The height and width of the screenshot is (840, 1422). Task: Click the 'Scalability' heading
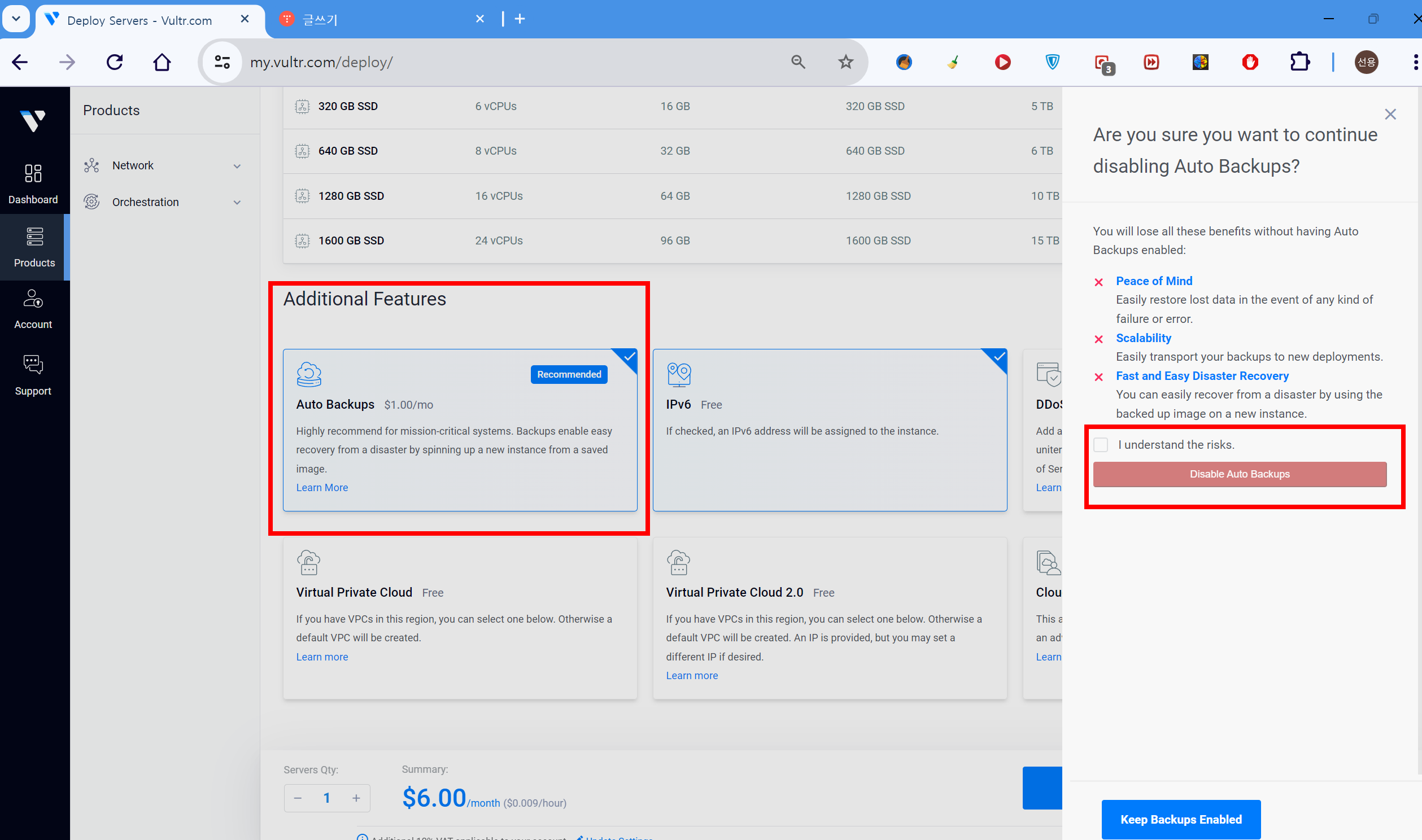(1144, 338)
